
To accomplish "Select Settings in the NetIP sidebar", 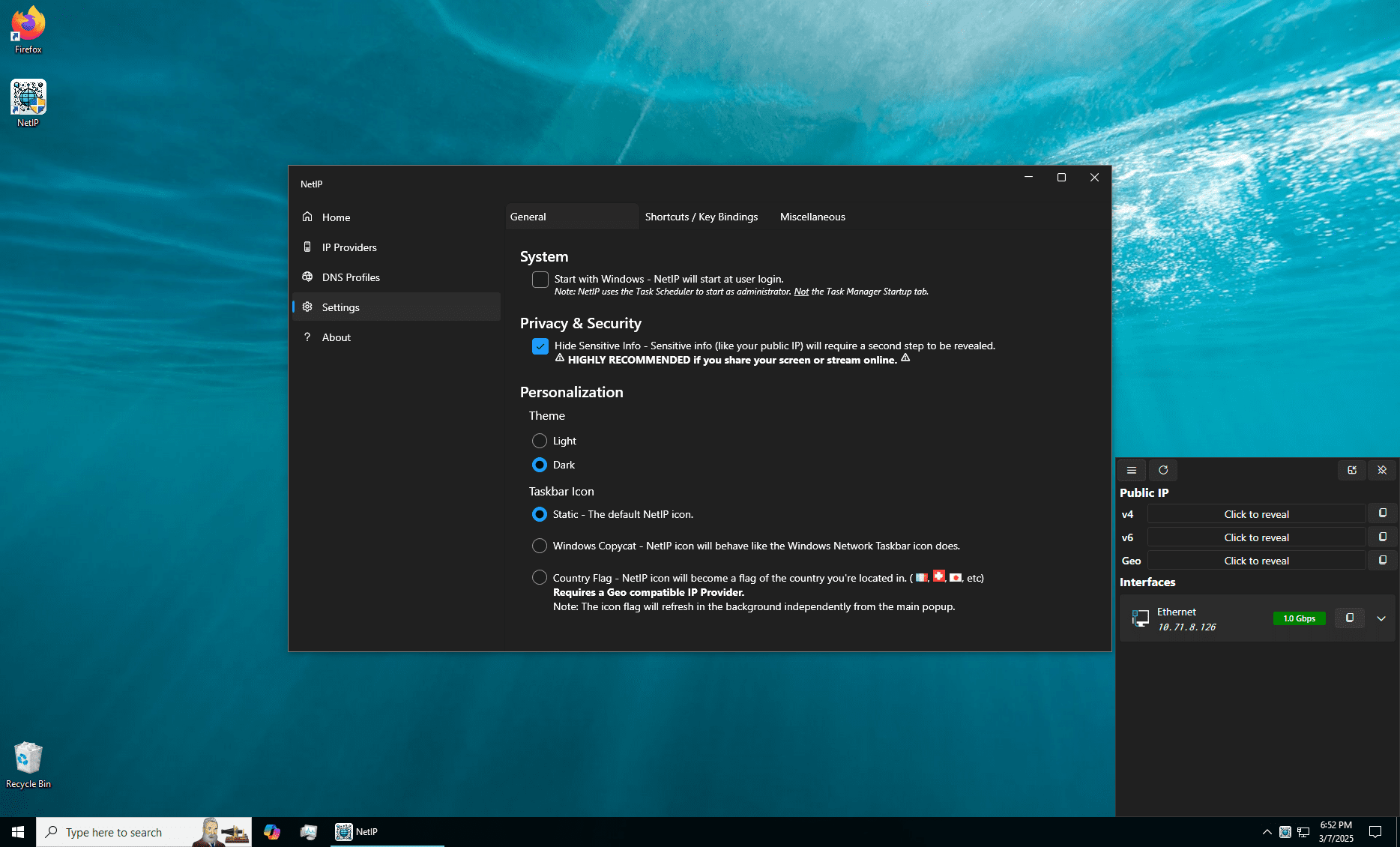I will 396,307.
